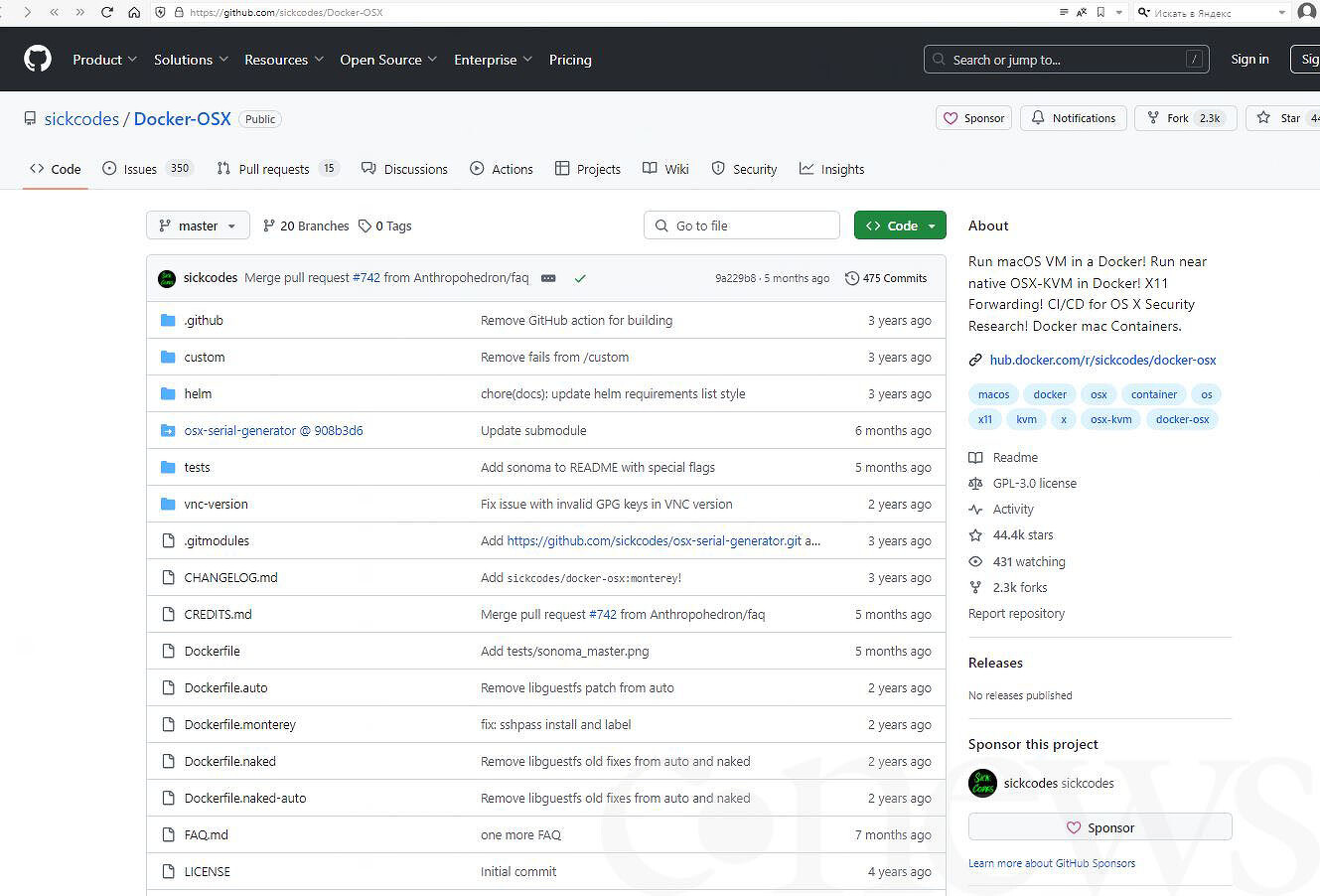Click the Sponsor button under Sponsor this project

click(1100, 827)
